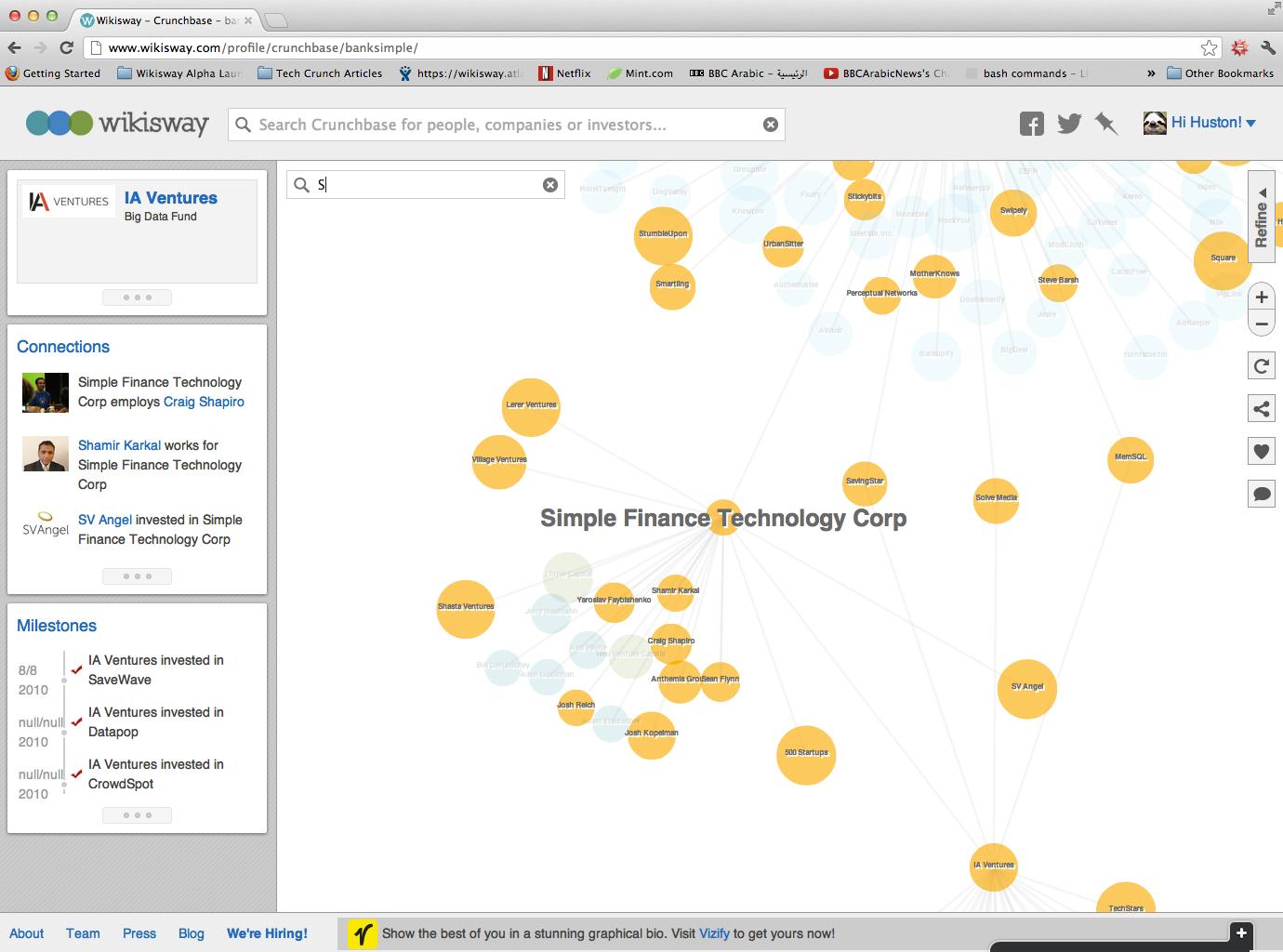Open the Craig Shapiro link
The image size is (1283, 952).
click(x=204, y=402)
